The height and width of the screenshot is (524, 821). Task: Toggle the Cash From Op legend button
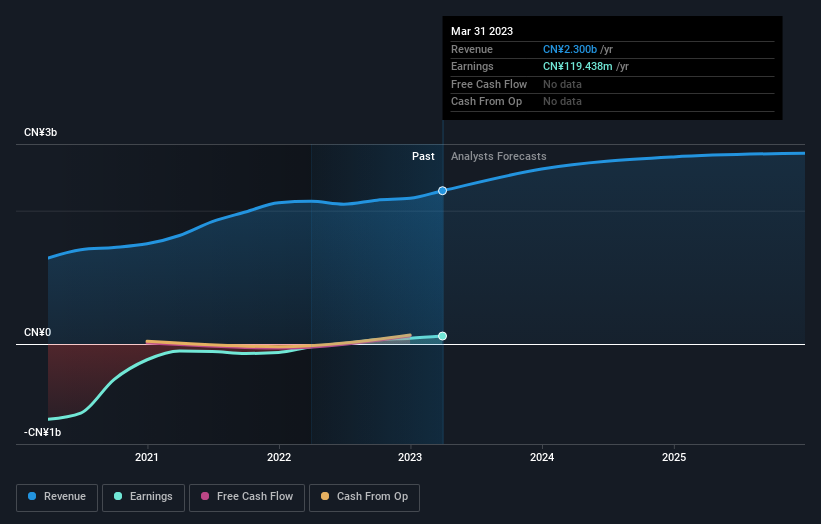pyautogui.click(x=364, y=497)
